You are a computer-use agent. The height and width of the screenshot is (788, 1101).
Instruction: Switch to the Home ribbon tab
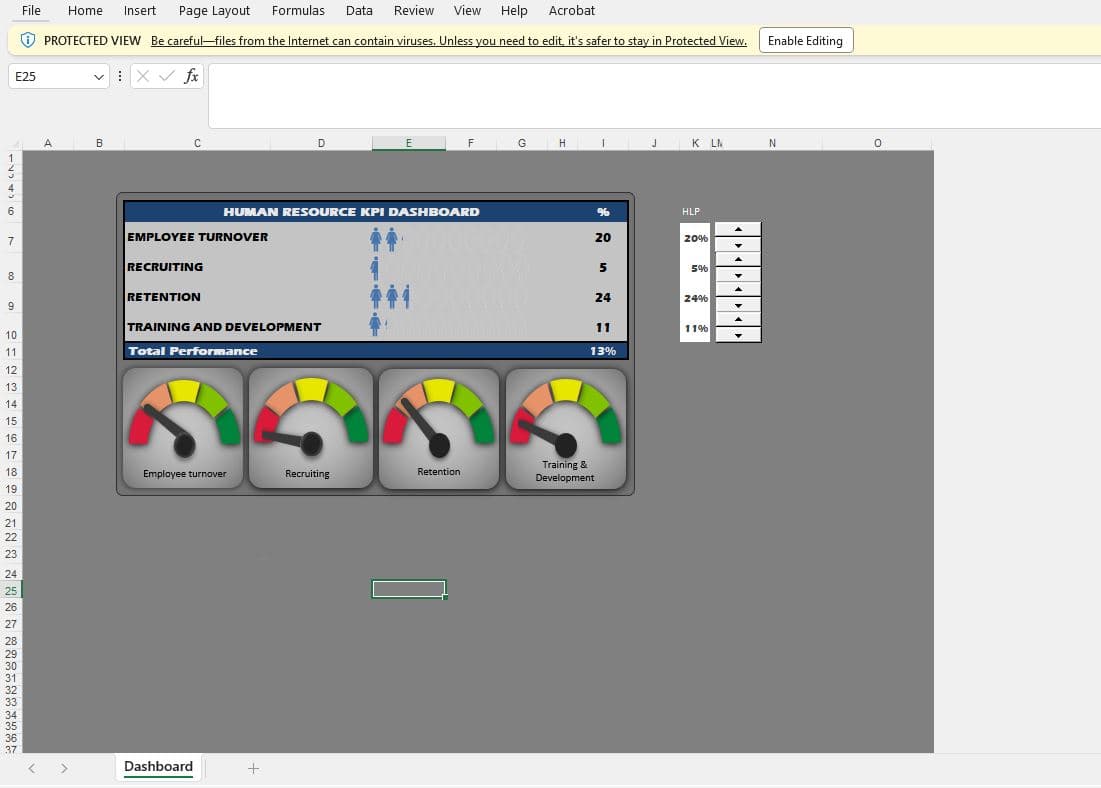(x=85, y=11)
